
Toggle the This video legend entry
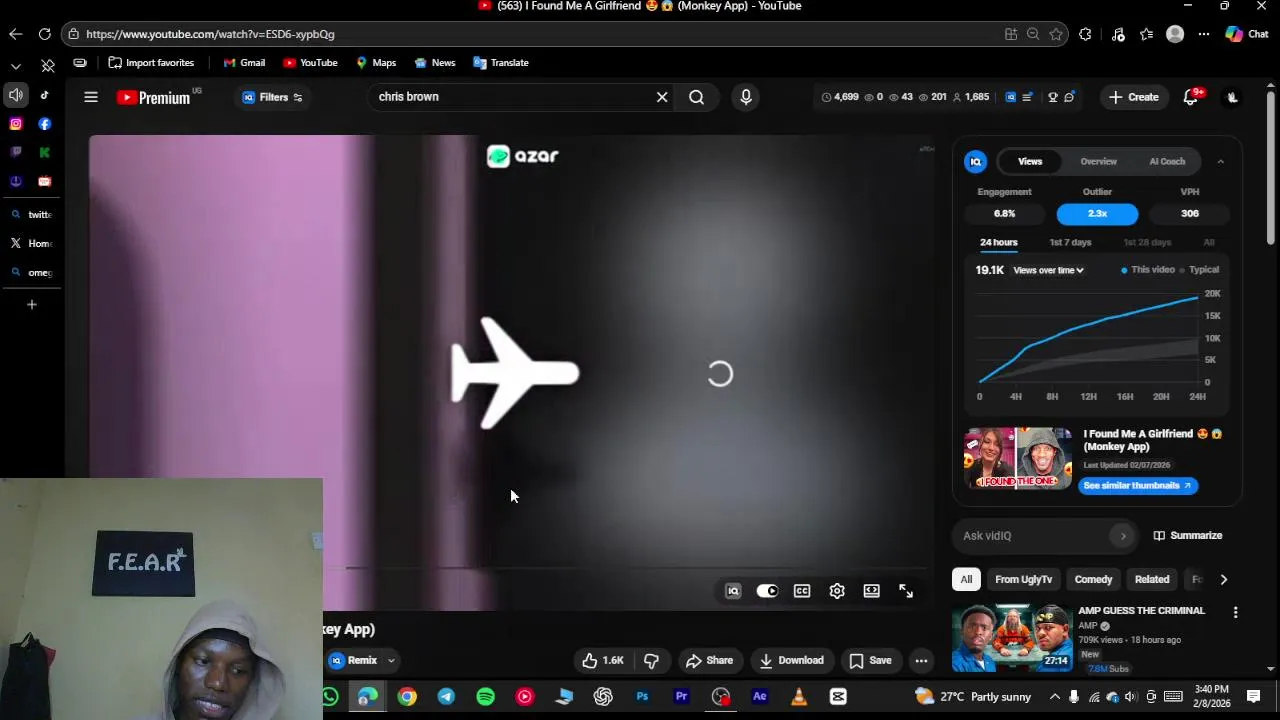pyautogui.click(x=1147, y=270)
